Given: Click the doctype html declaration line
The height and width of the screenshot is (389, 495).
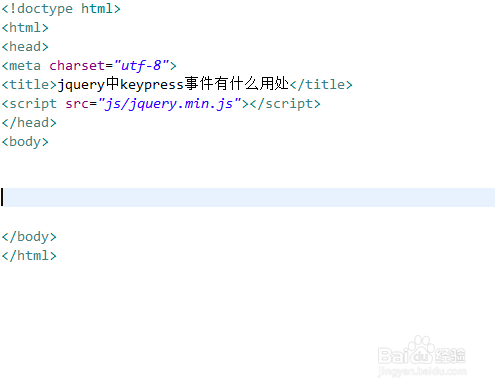Looking at the screenshot, I should click(61, 9).
